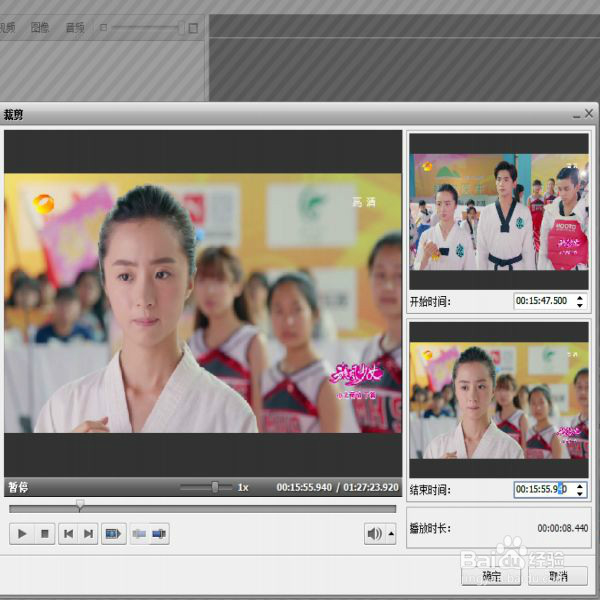Set the end point marker icon
This screenshot has height=600, width=600.
click(159, 533)
